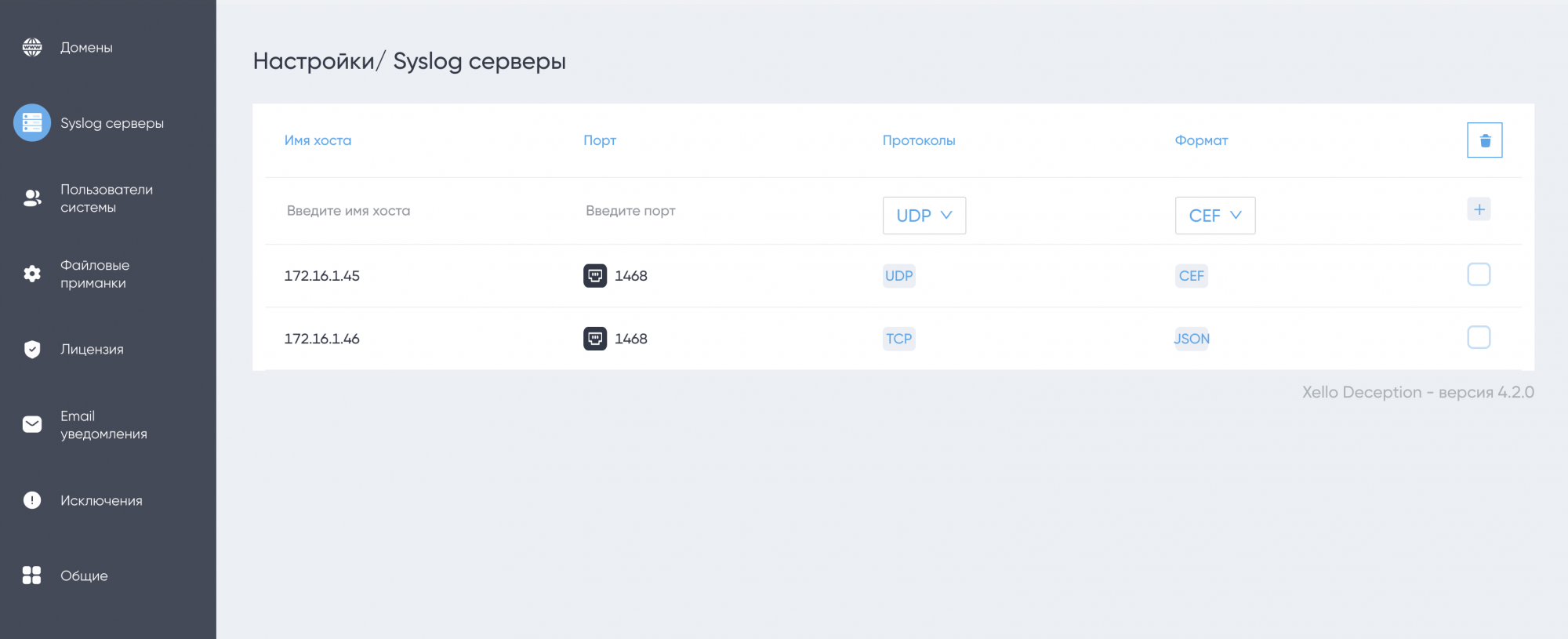Viewport: 1568px width, 639px height.
Task: Select checkbox for host 172.16.1.45
Action: click(x=1479, y=274)
